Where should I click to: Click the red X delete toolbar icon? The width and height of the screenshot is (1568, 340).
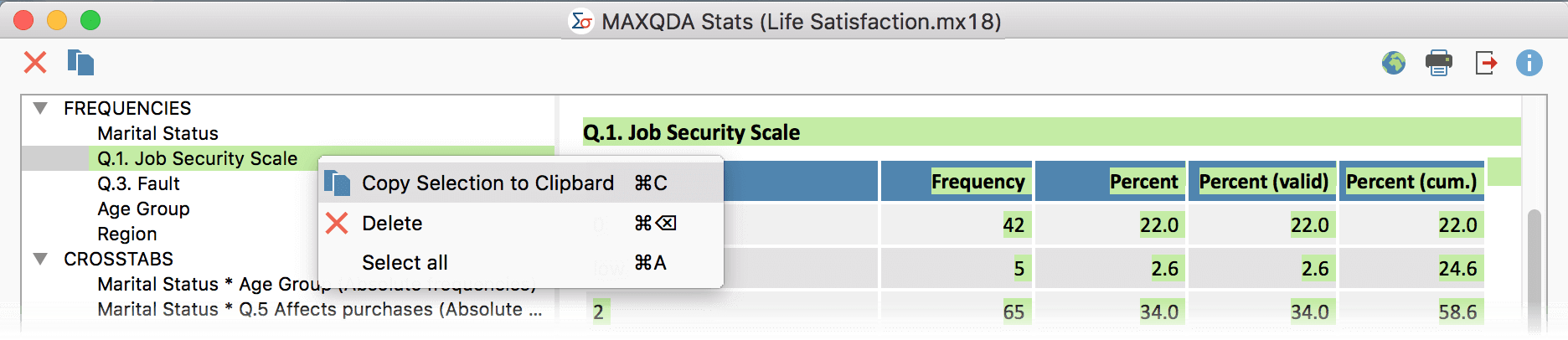(x=35, y=63)
